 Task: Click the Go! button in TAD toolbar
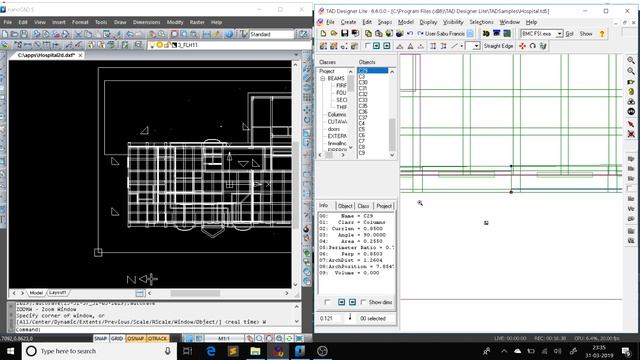569,34
